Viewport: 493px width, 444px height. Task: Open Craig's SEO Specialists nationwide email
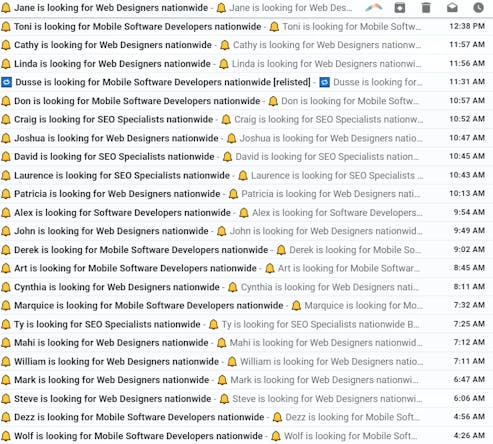[246, 119]
